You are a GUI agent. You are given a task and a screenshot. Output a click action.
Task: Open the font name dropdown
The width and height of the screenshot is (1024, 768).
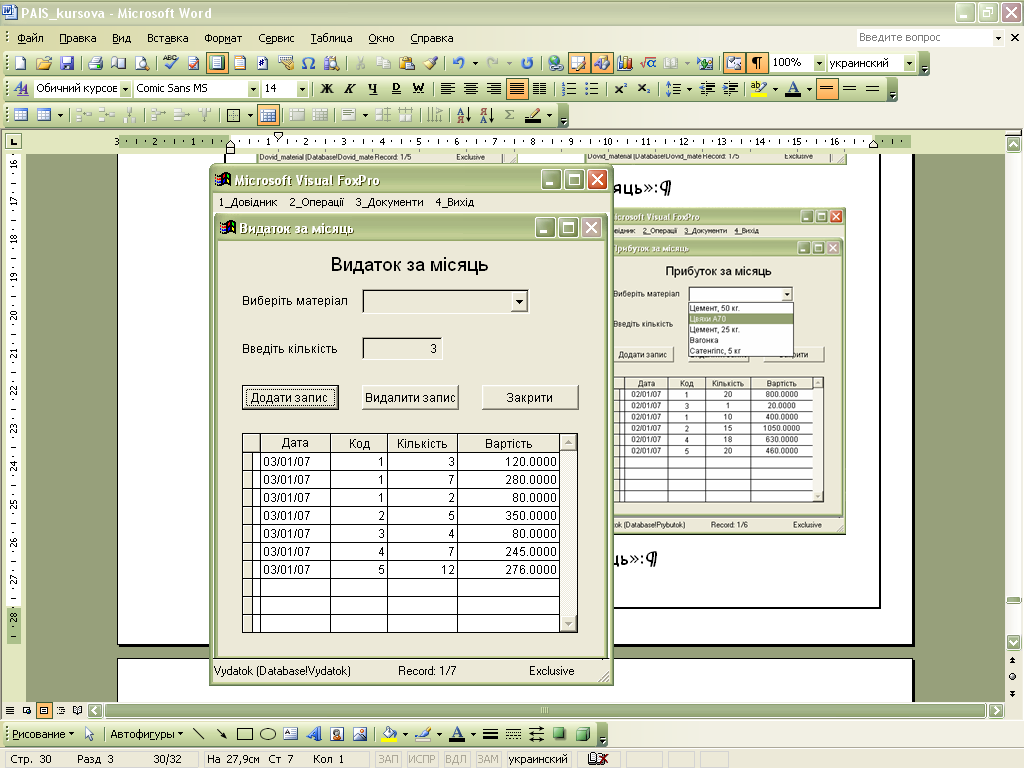pos(252,89)
